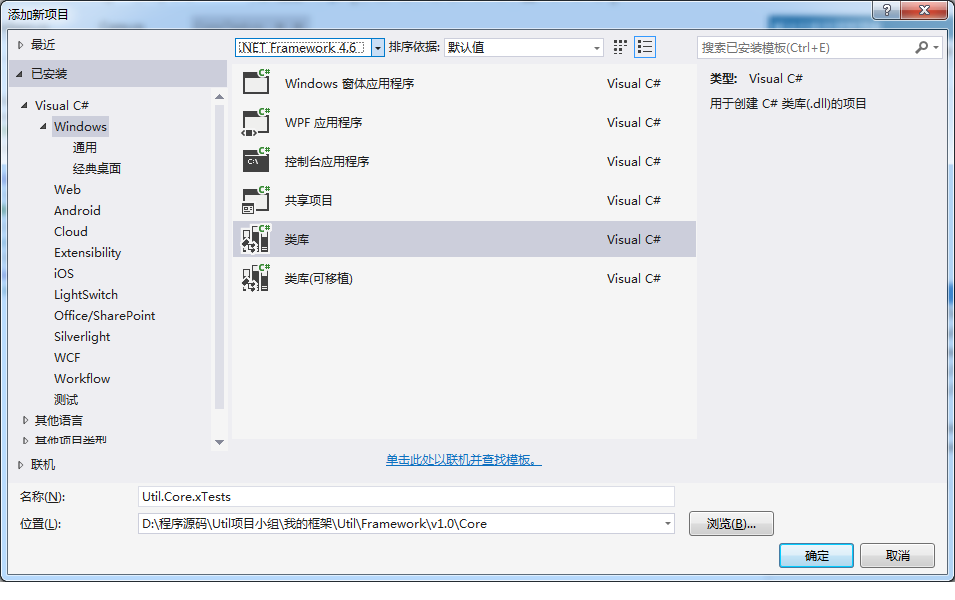Select the 类库 template icon
This screenshot has width=955, height=600.
click(256, 239)
